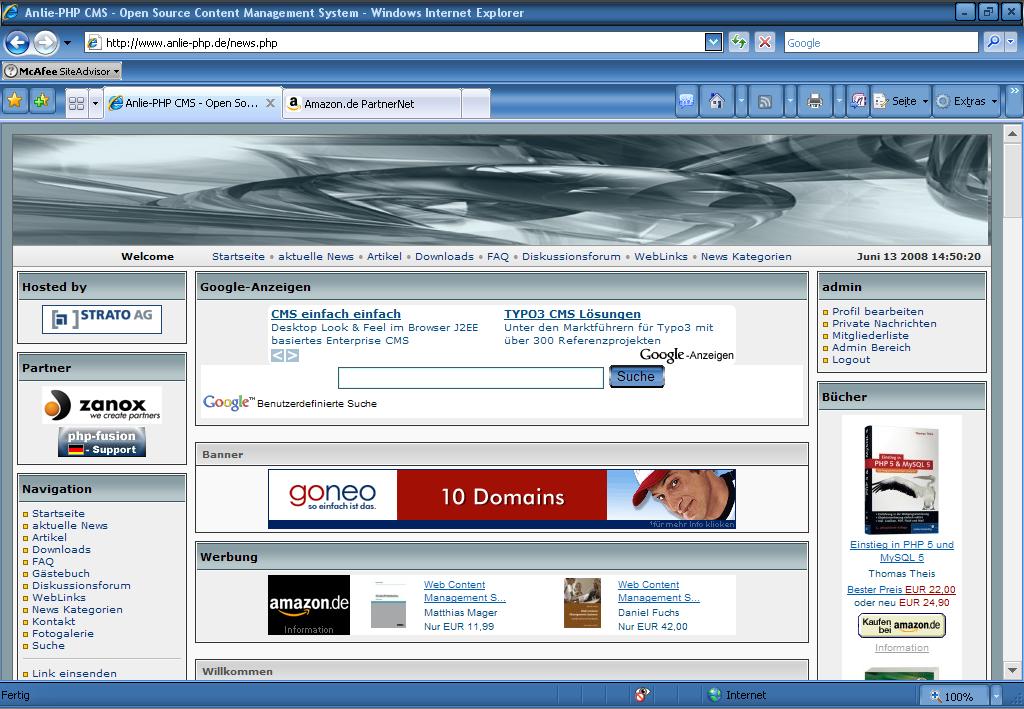The width and height of the screenshot is (1024, 709).
Task: Expand the Seite page menu
Action: [x=901, y=101]
